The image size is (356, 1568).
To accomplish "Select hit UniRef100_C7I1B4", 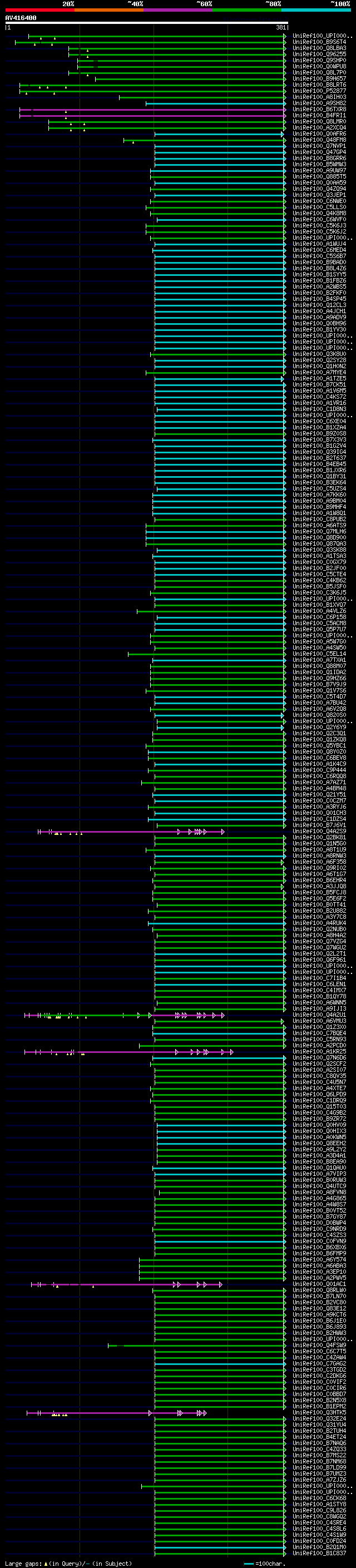I will click(319, 978).
